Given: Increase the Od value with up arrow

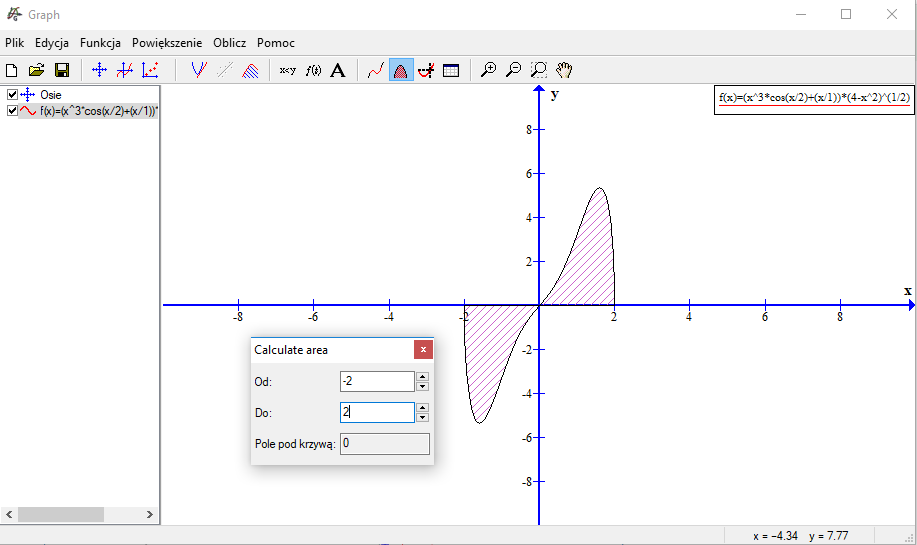Looking at the screenshot, I should (x=422, y=377).
